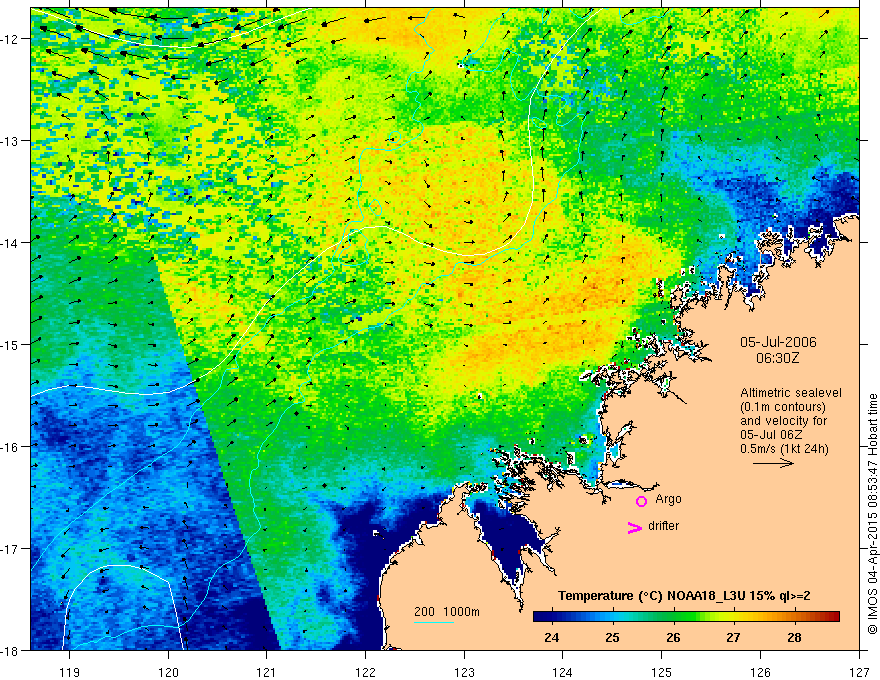
Task: Click the -16 latitude axis label
Action: (9, 447)
